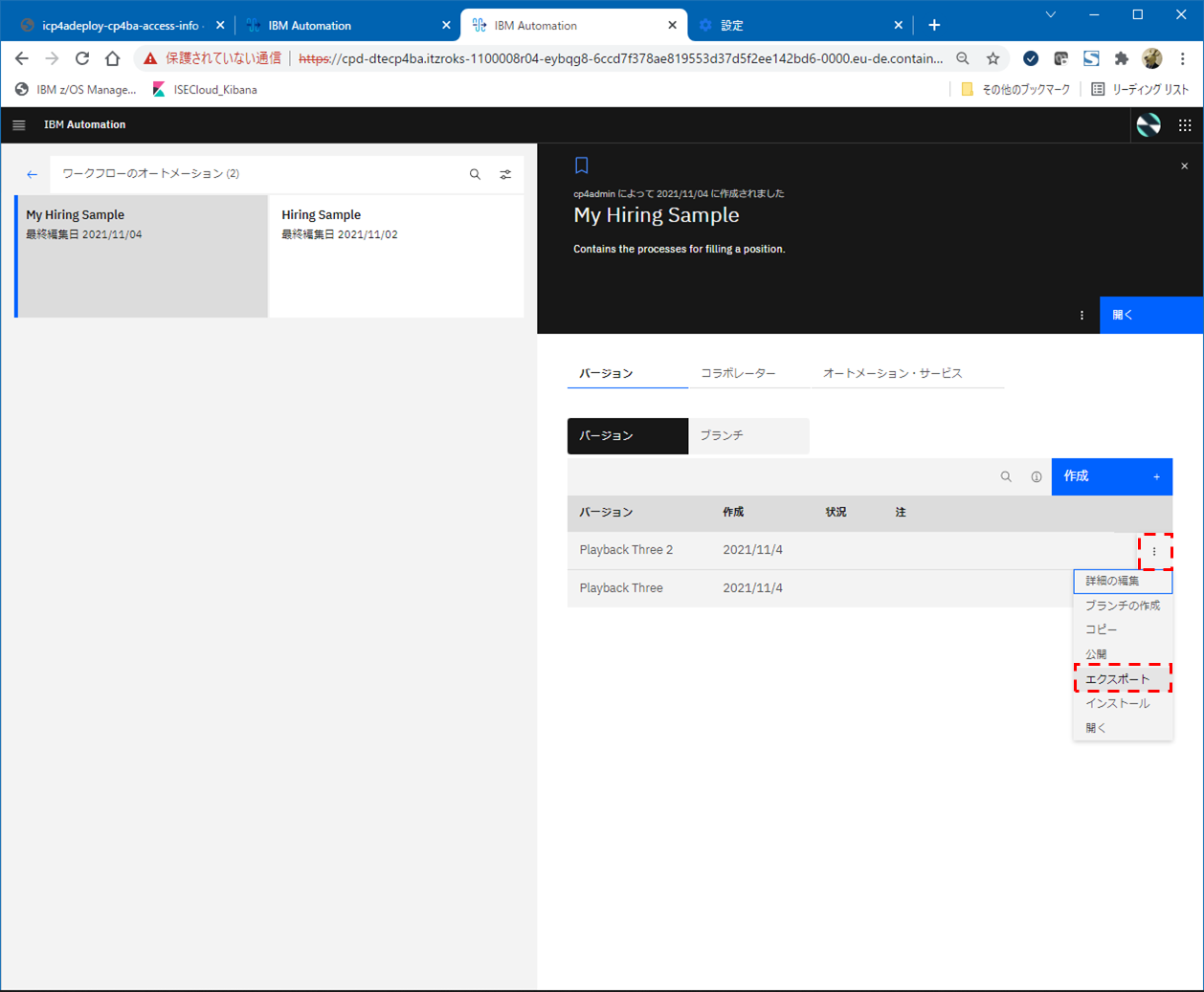Viewport: 1204px width, 992px height.
Task: Close the My Hiring Sample details panel
Action: coord(1184,165)
